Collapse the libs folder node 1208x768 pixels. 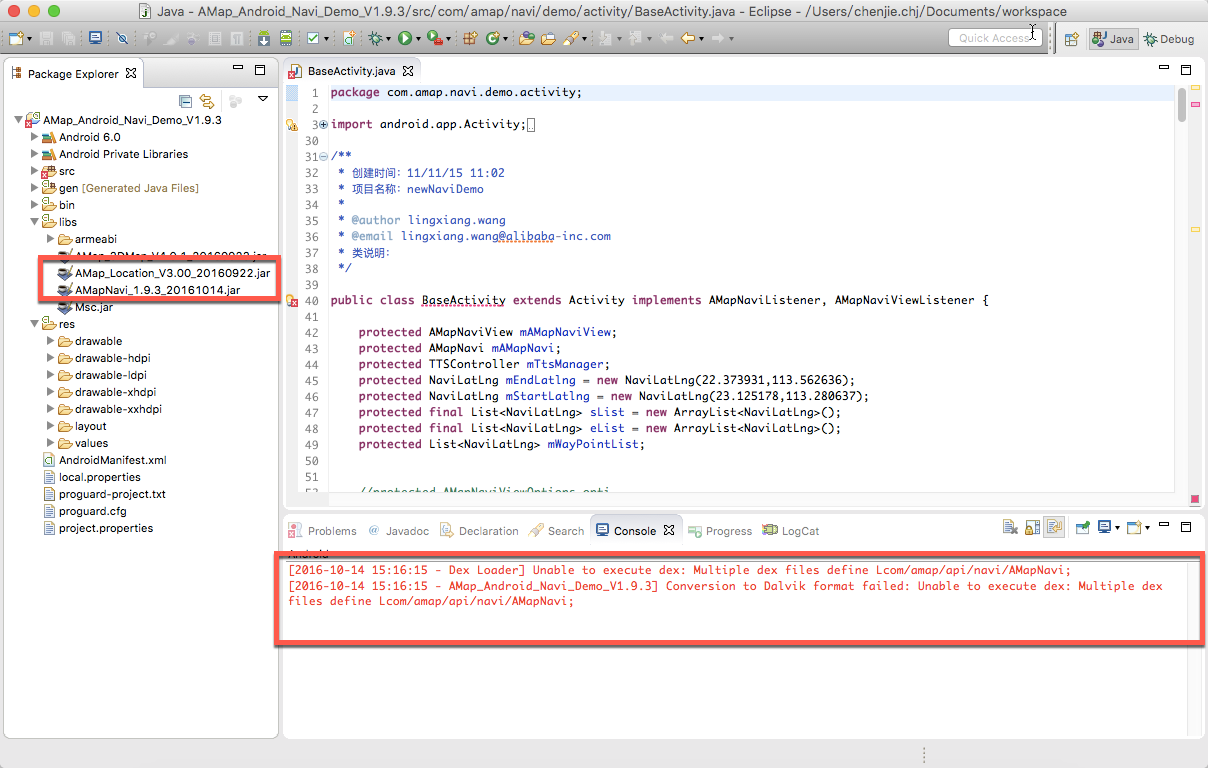[x=35, y=222]
